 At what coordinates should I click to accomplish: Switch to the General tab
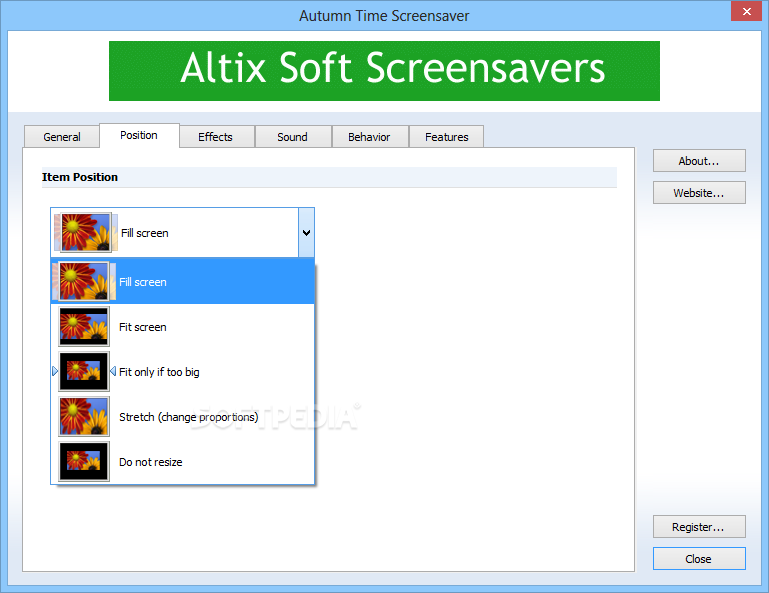tap(62, 137)
